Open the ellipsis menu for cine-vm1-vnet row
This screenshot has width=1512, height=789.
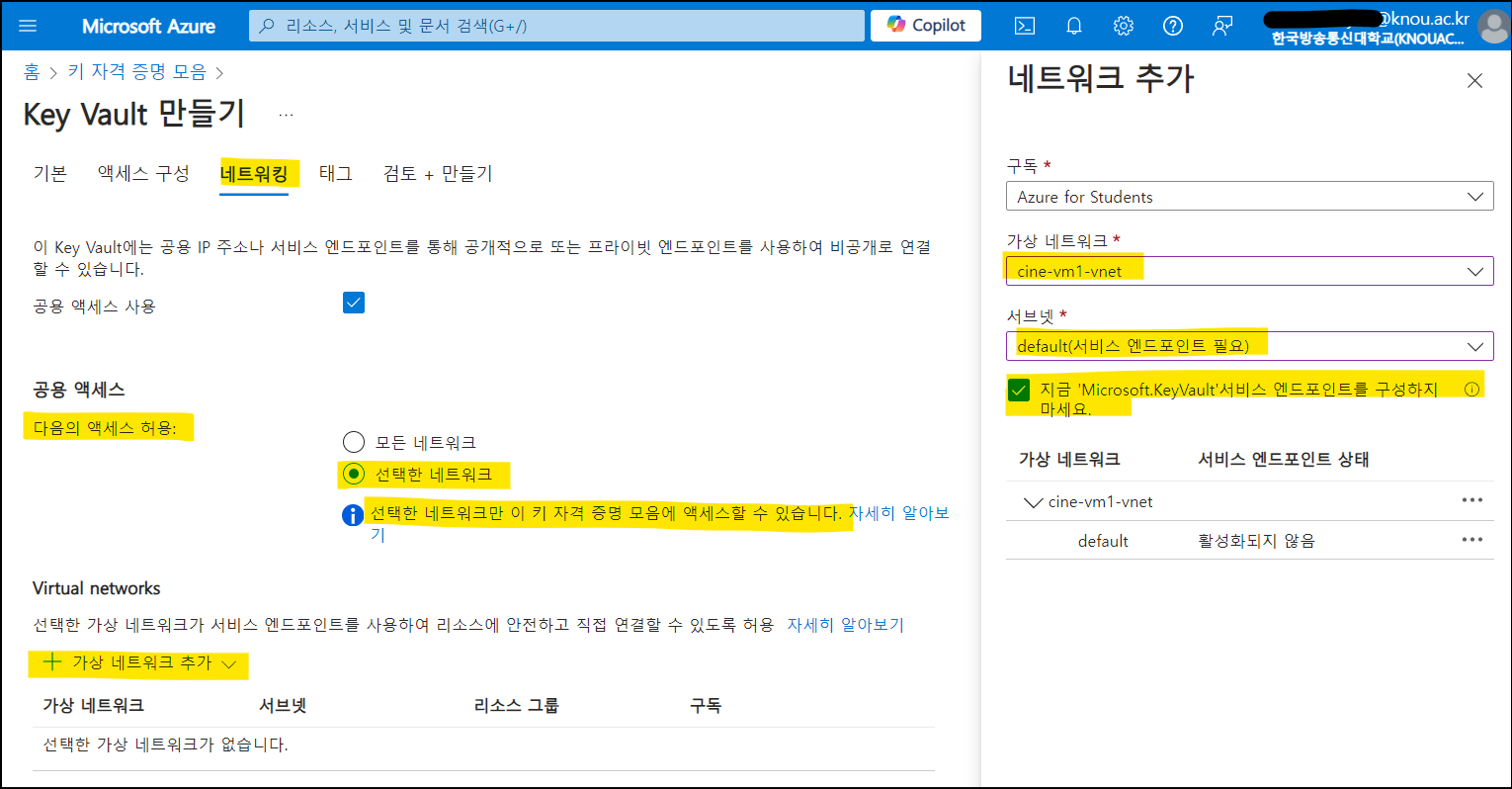pyautogui.click(x=1472, y=500)
